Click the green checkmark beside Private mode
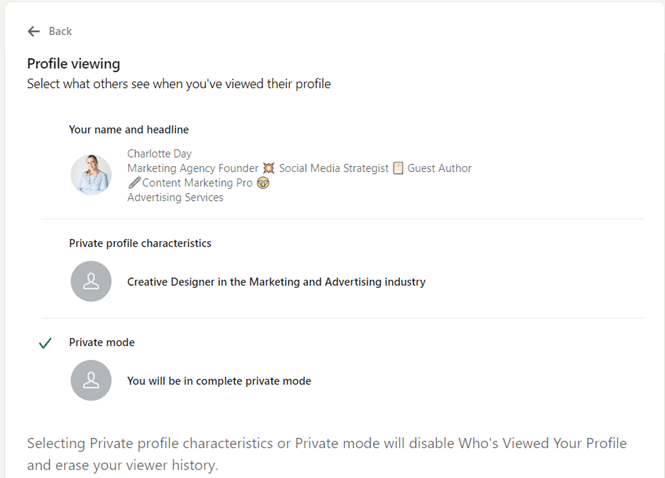 click(45, 343)
